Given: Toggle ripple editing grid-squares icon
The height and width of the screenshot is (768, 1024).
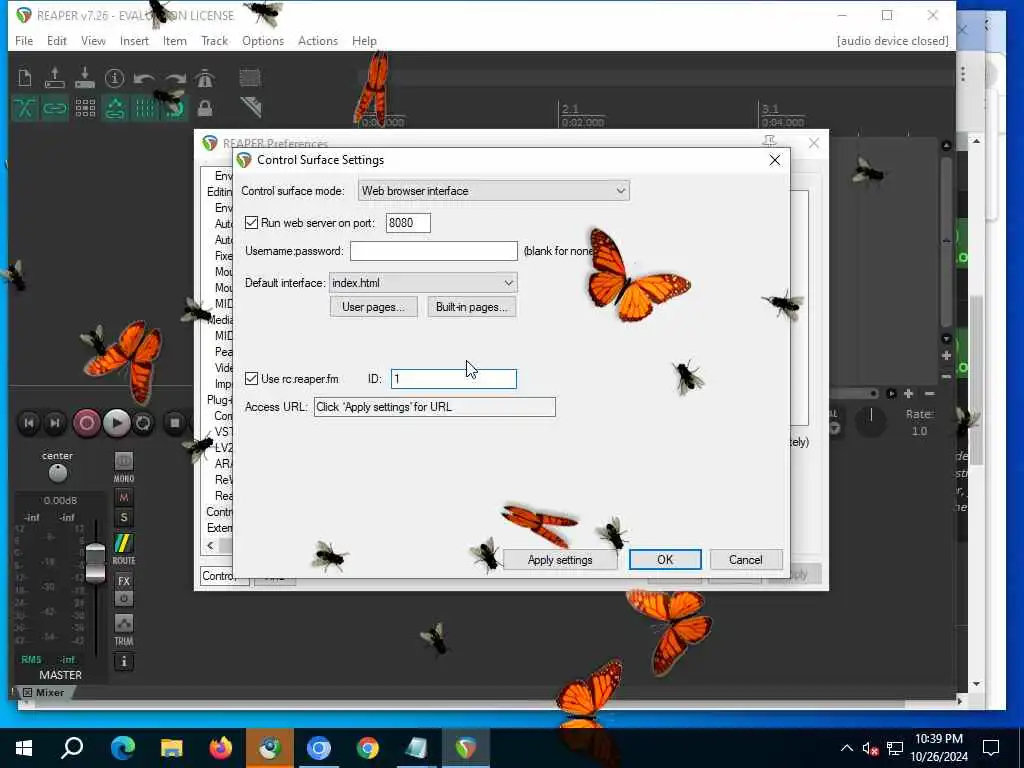Looking at the screenshot, I should 85,108.
